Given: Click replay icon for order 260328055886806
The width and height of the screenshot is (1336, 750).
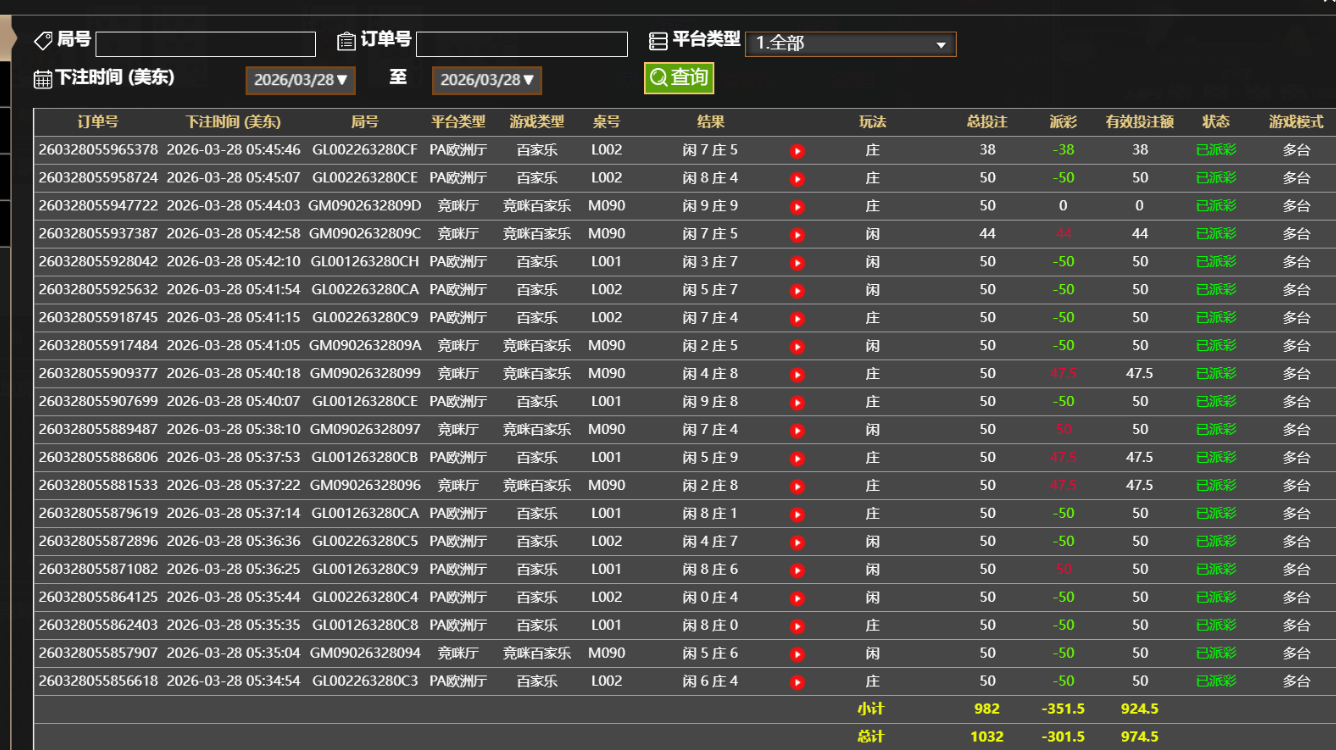Looking at the screenshot, I should 797,459.
